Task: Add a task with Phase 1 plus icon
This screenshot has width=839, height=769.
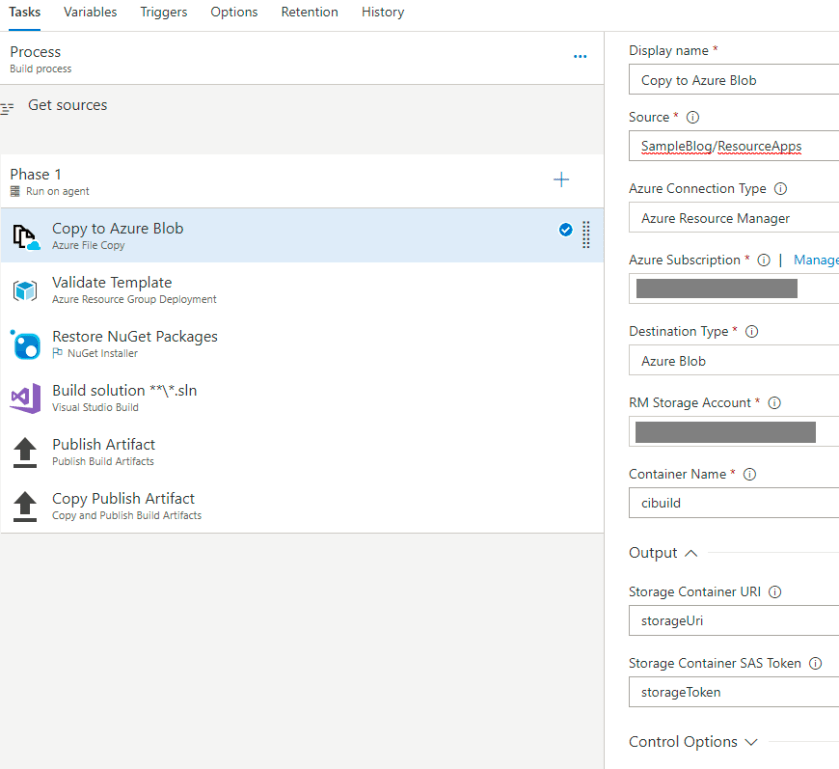Action: (561, 180)
